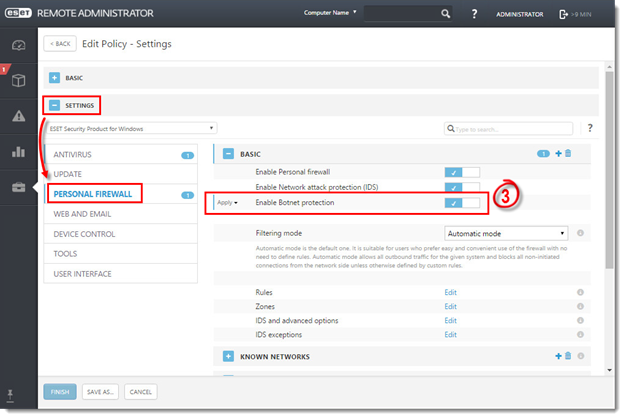The image size is (624, 418).
Task: Click plus icon in BASIC section header
Action: pos(558,153)
